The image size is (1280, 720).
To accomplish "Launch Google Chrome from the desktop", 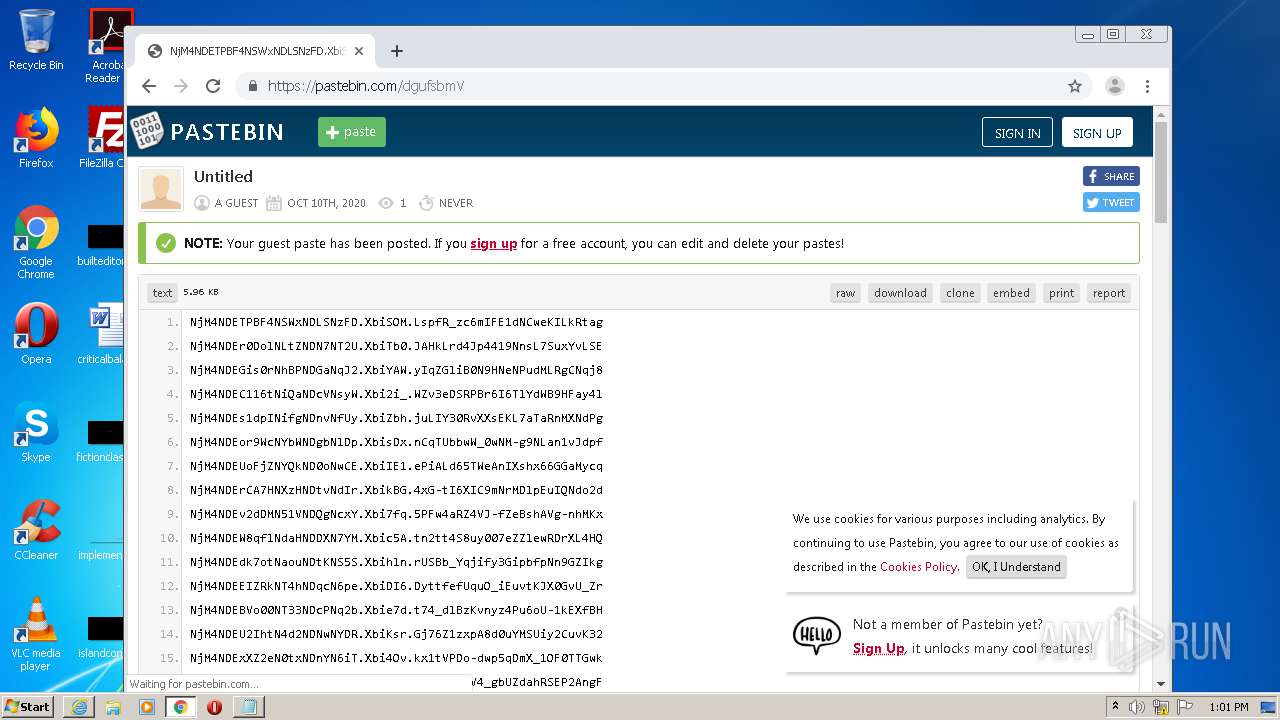I will click(36, 242).
